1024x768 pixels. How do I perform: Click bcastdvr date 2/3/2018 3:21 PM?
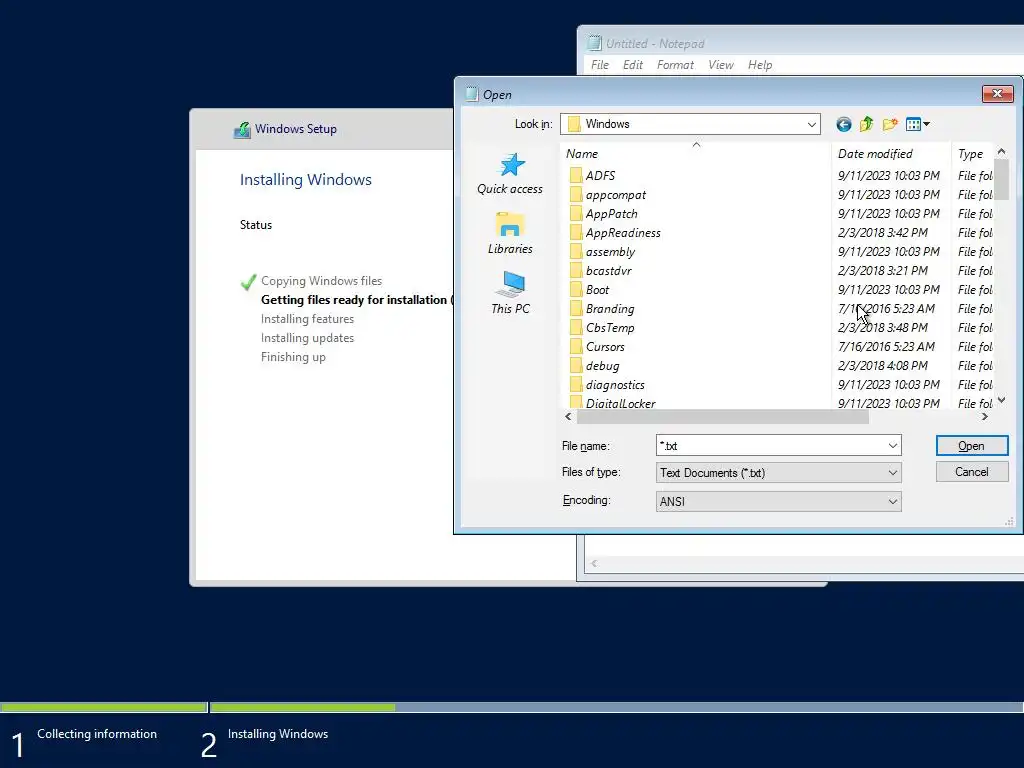pyautogui.click(x=883, y=270)
